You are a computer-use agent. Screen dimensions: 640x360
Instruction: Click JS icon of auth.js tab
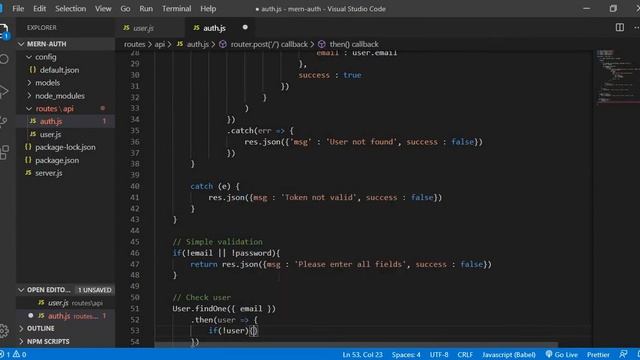tap(196, 28)
